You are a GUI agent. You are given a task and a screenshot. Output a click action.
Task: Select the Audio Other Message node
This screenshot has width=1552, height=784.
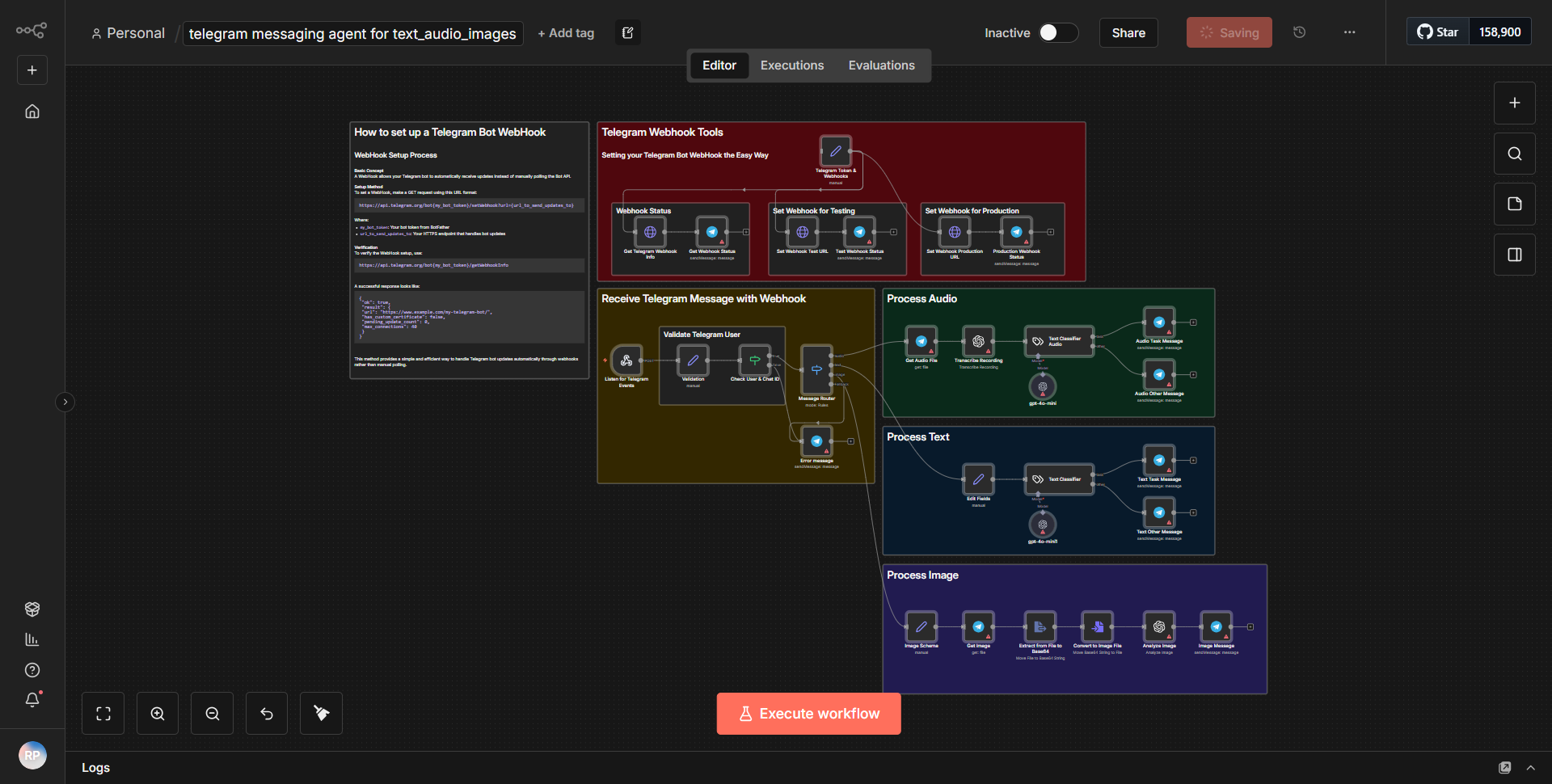point(1159,375)
